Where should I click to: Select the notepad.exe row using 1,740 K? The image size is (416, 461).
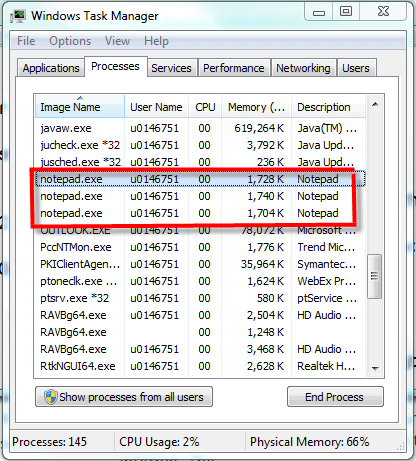[200, 196]
